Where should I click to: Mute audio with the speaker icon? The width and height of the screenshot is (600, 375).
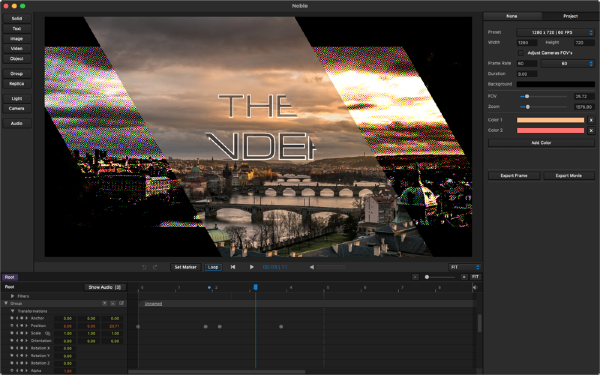(312, 267)
